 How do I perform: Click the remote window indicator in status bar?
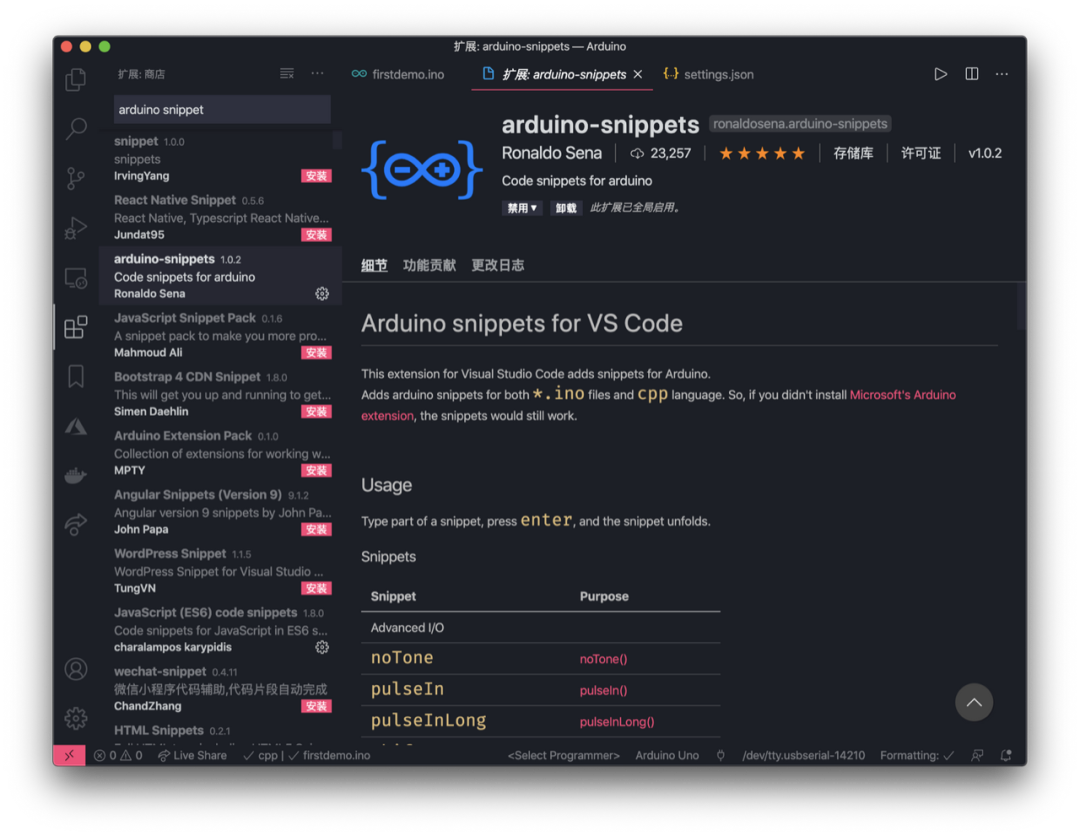(69, 755)
